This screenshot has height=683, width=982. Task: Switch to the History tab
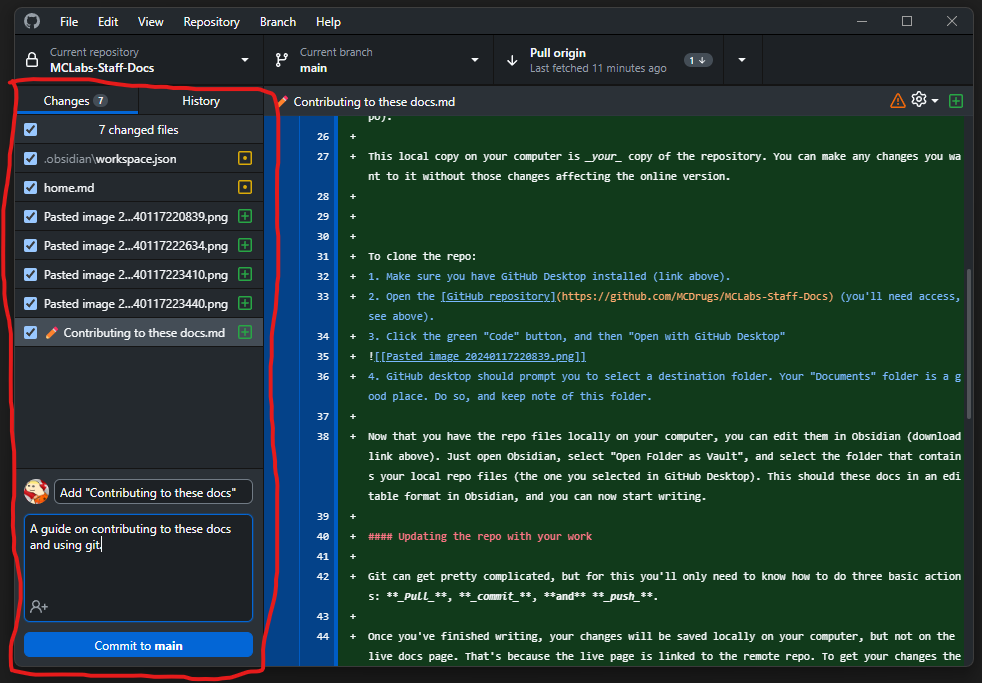pos(201,101)
